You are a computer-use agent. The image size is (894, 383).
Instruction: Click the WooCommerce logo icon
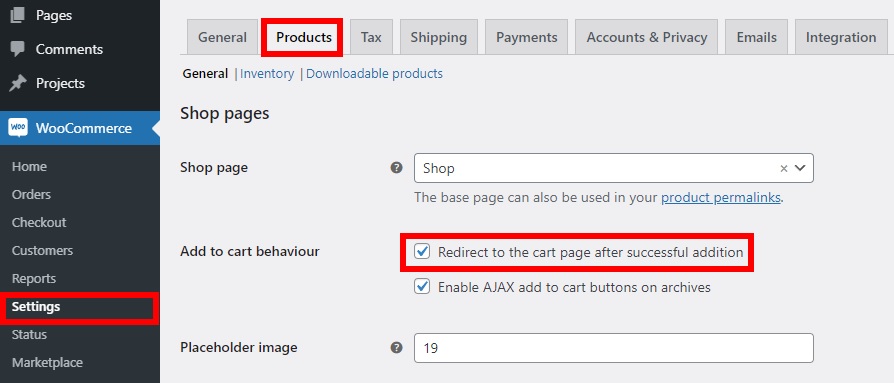coord(18,128)
